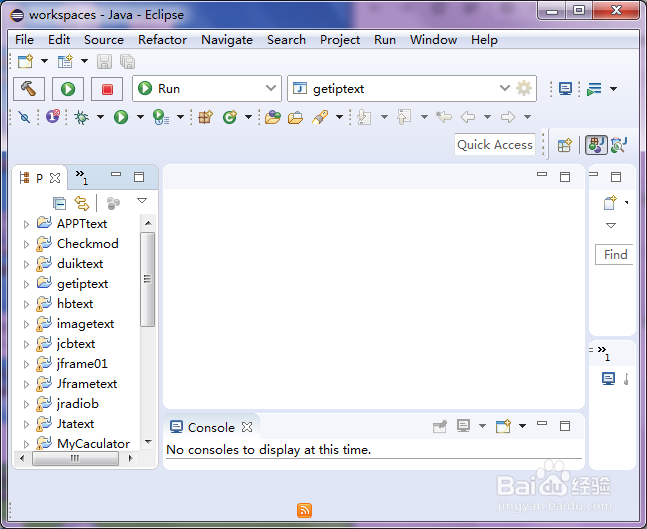Show hidden views list beside Package Explorer
Viewport: 647px width, 529px height.
pyautogui.click(x=82, y=177)
